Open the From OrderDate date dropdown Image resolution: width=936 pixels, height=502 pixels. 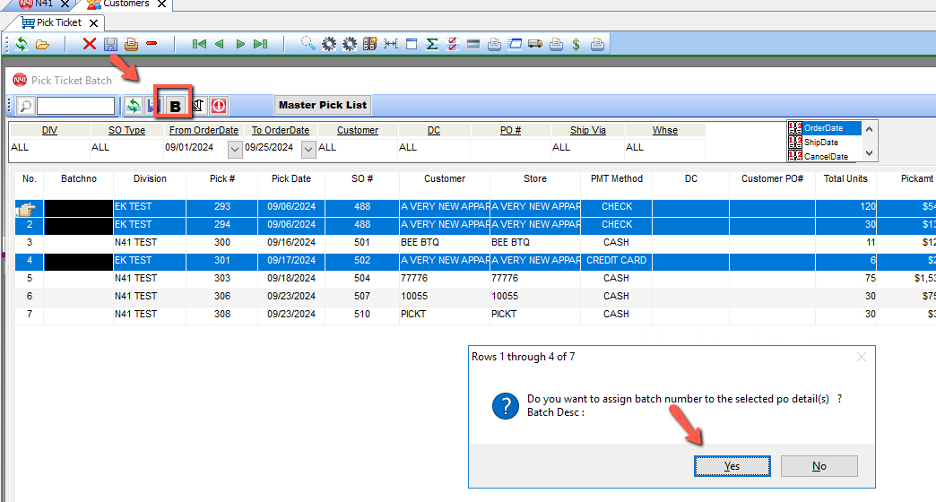pyautogui.click(x=235, y=148)
